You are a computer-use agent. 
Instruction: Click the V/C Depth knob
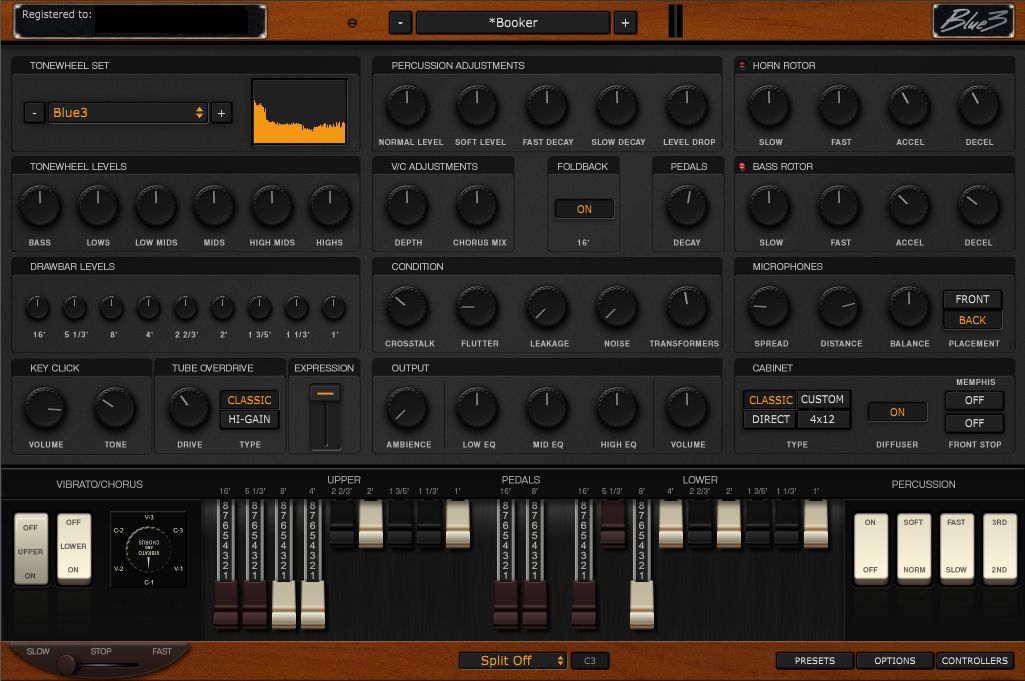(407, 207)
